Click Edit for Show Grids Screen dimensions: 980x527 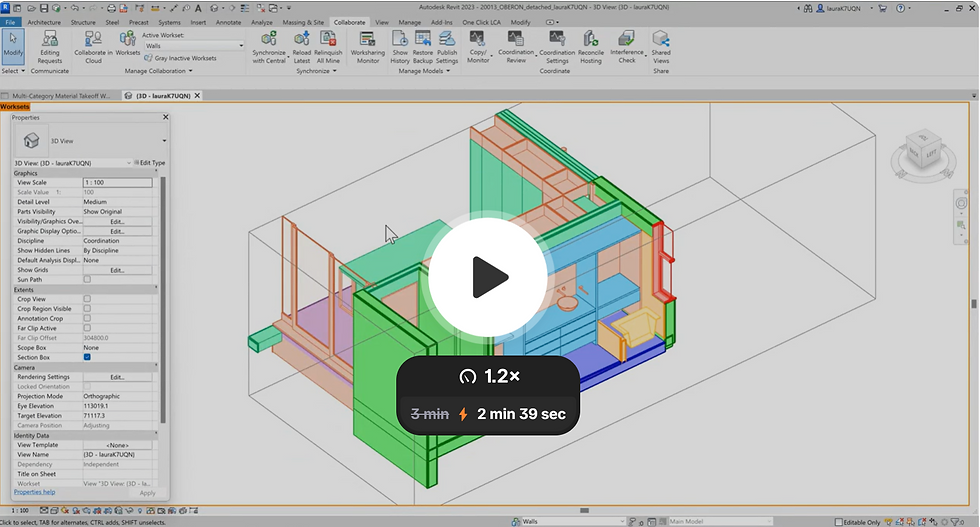pos(118,270)
